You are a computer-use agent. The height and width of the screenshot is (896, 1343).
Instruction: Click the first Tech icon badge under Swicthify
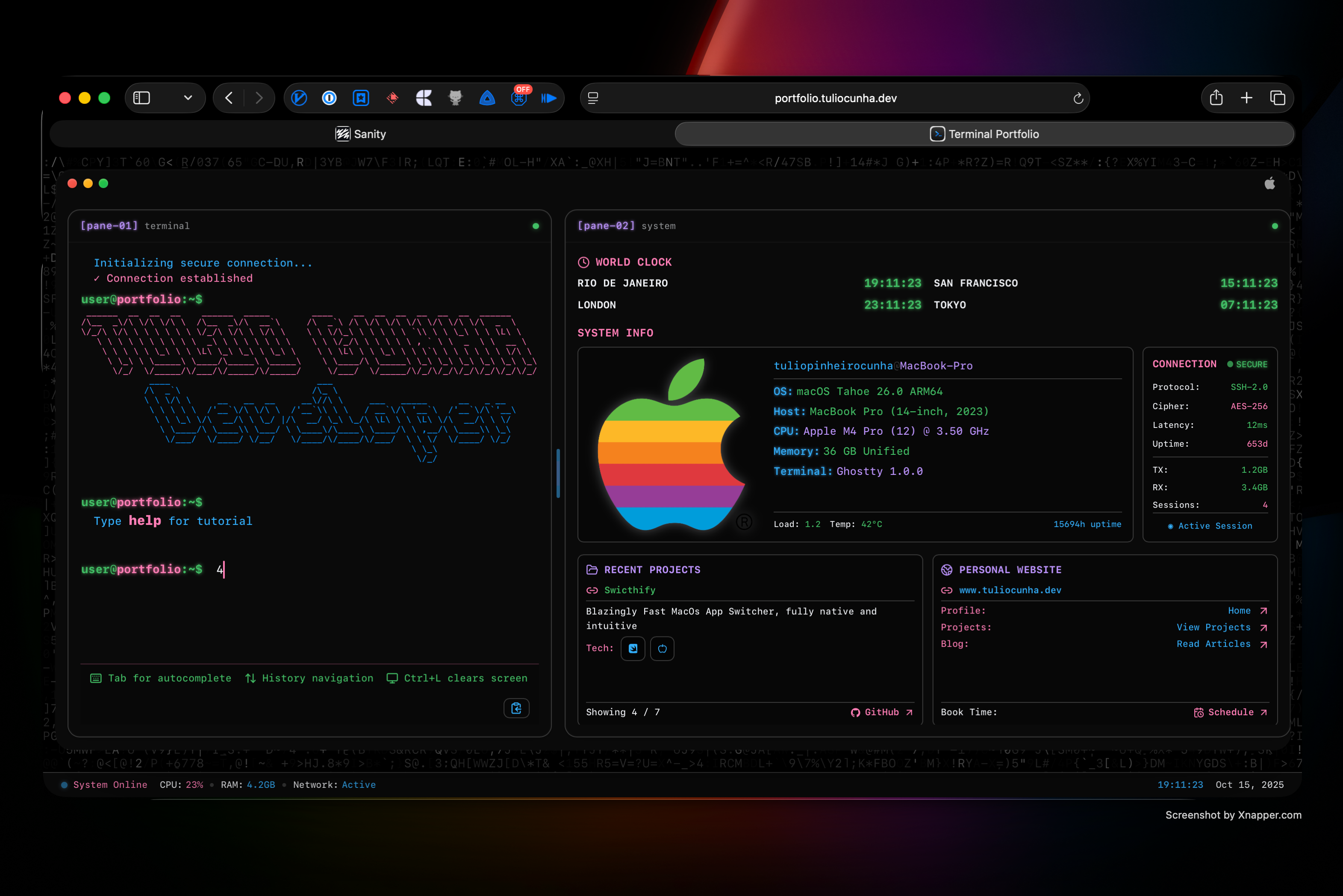[x=633, y=648]
